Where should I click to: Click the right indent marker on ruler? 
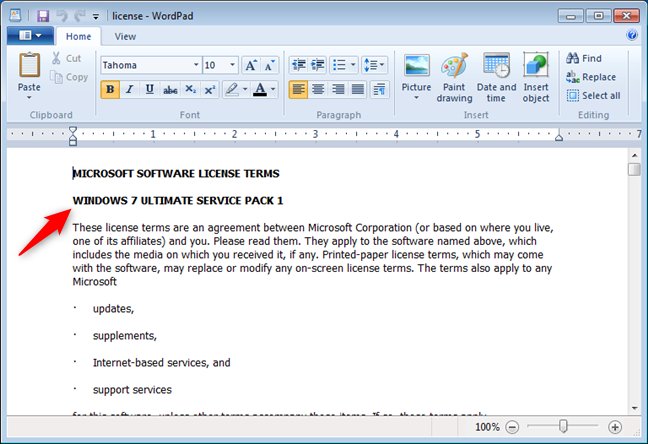coord(559,137)
